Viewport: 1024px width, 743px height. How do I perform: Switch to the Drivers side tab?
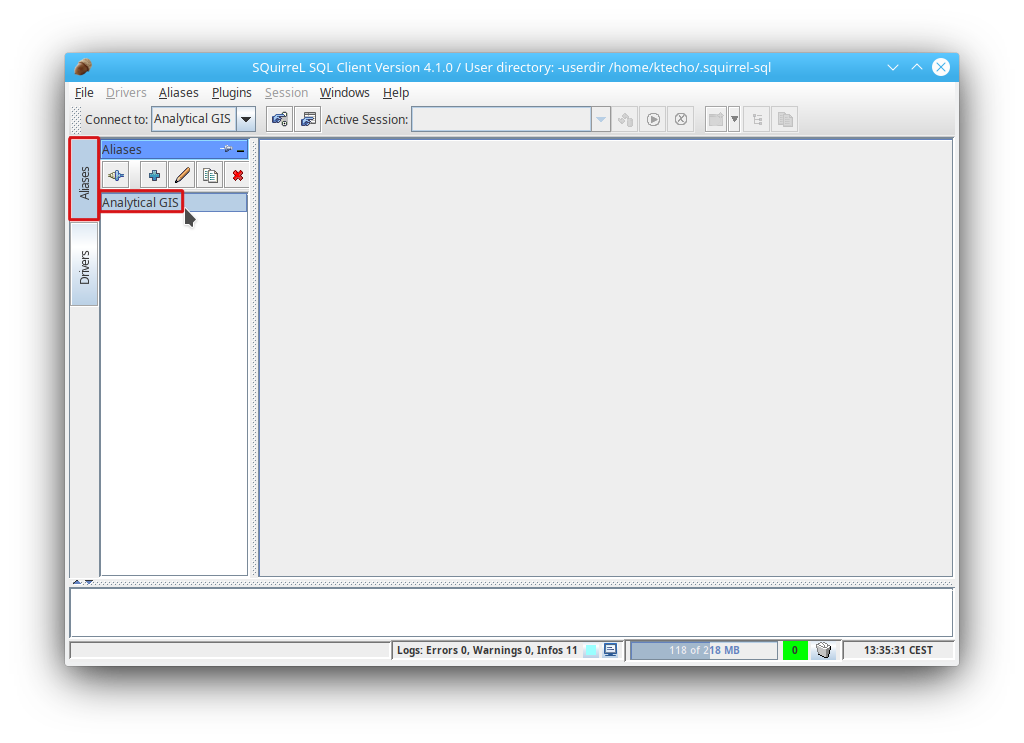(x=84, y=264)
